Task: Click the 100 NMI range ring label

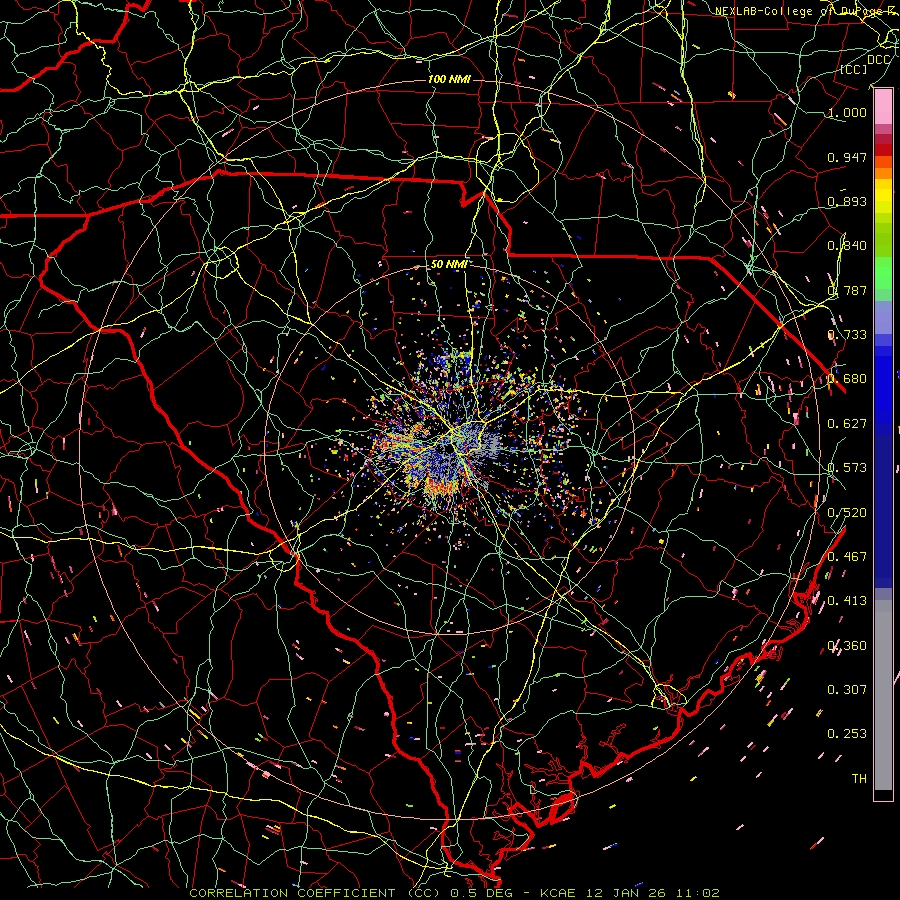Action: coord(449,79)
